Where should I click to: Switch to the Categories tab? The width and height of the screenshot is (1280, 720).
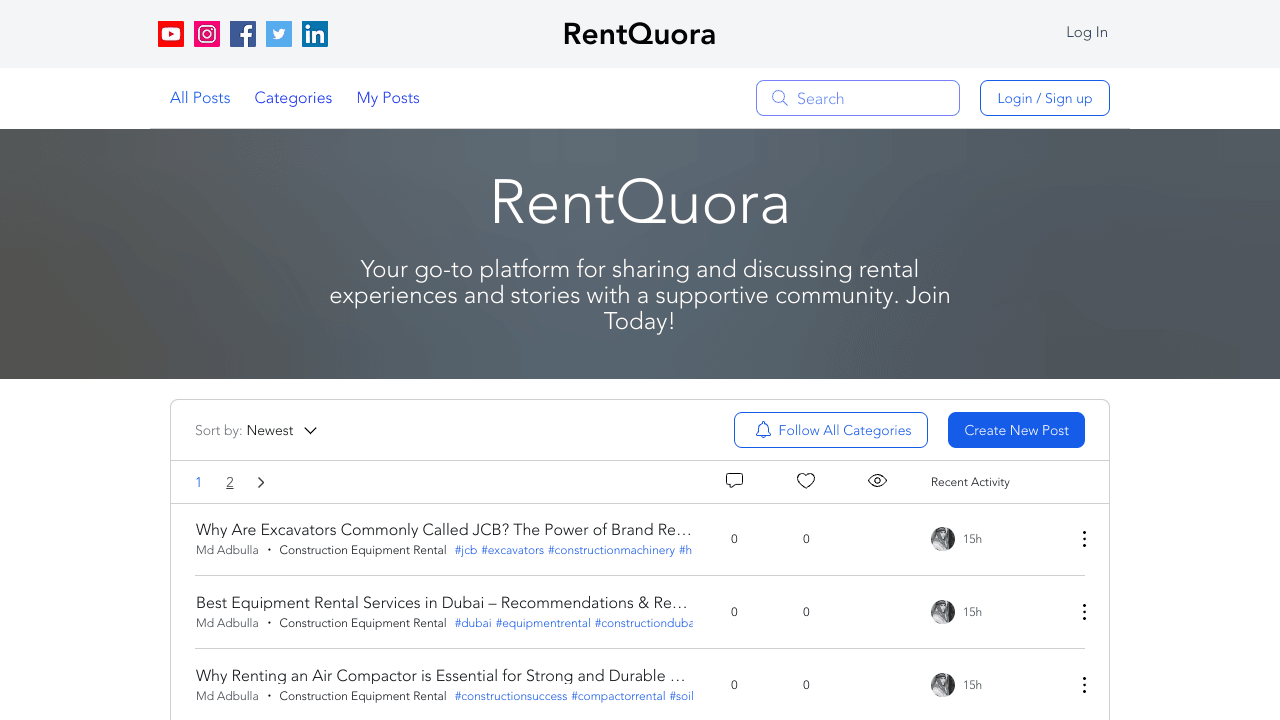[293, 97]
